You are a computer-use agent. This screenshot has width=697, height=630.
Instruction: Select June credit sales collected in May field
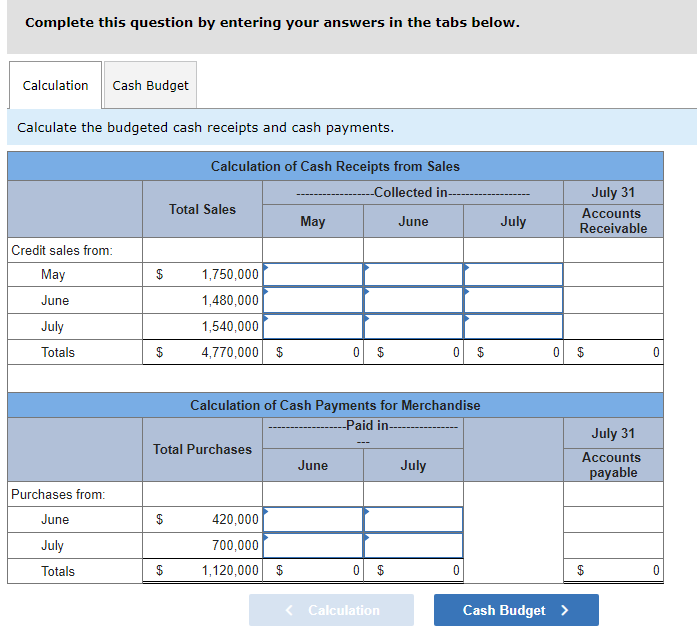click(x=313, y=300)
